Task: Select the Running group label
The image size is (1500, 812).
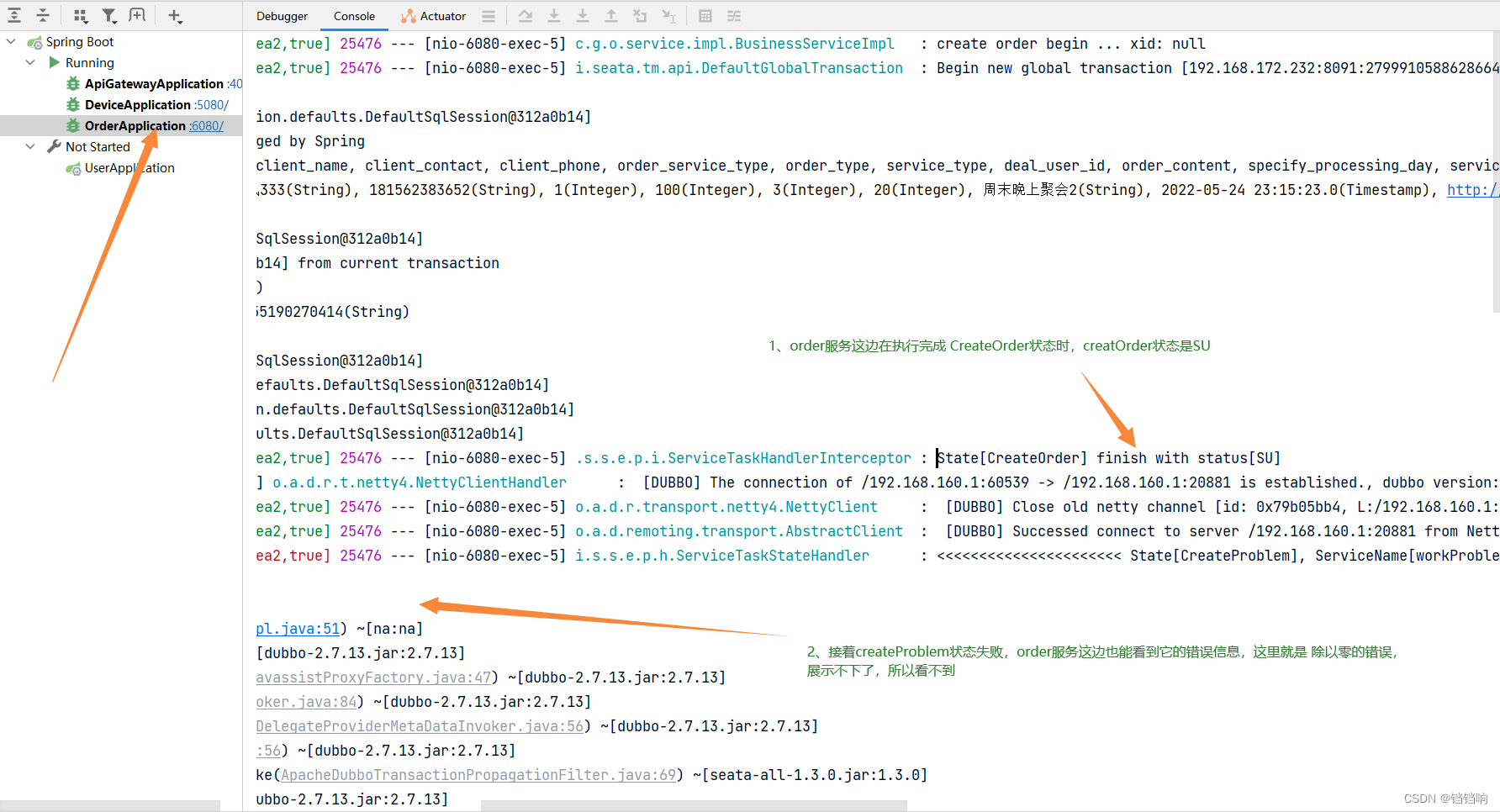Action: [90, 63]
